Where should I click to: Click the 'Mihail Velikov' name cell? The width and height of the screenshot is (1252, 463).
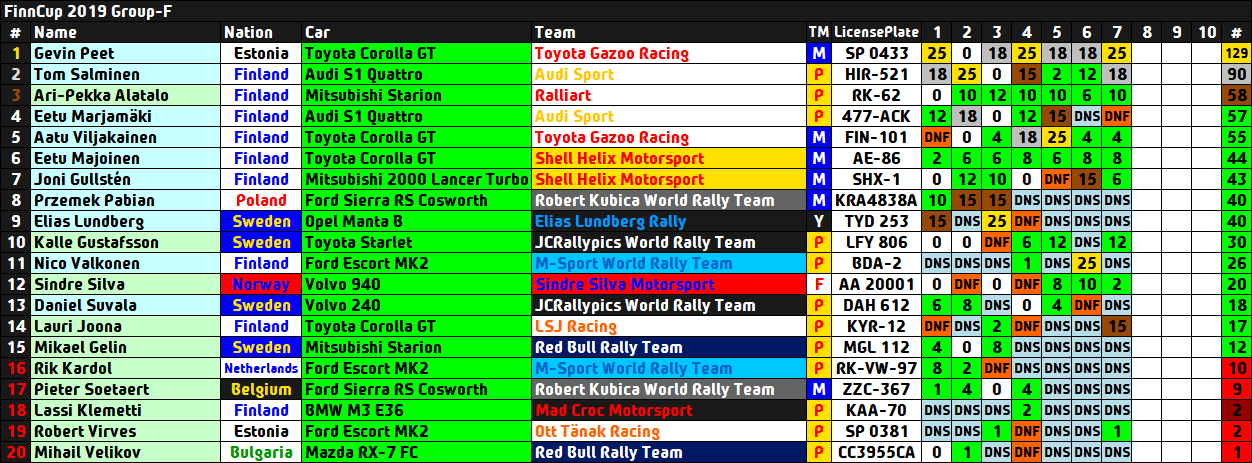coord(125,452)
